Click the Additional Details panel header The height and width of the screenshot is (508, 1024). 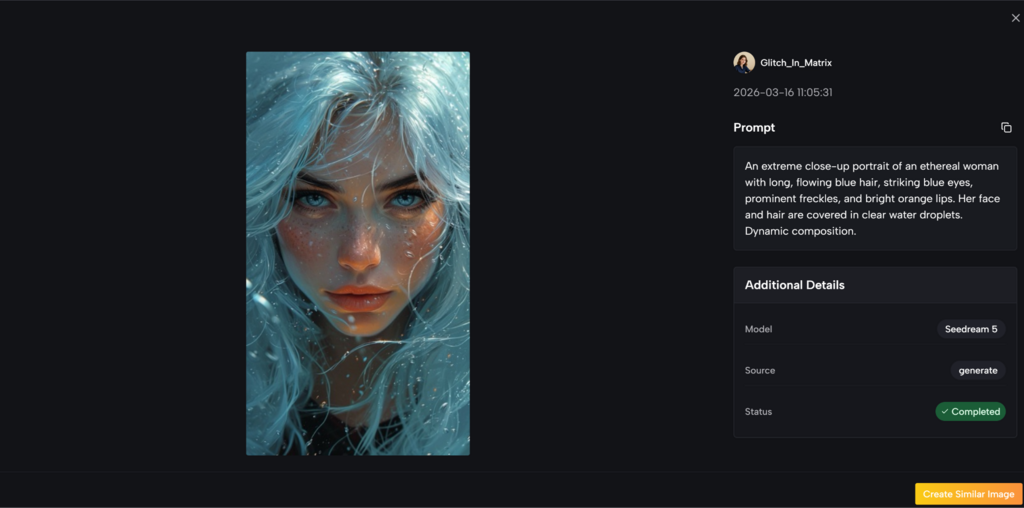coord(794,285)
